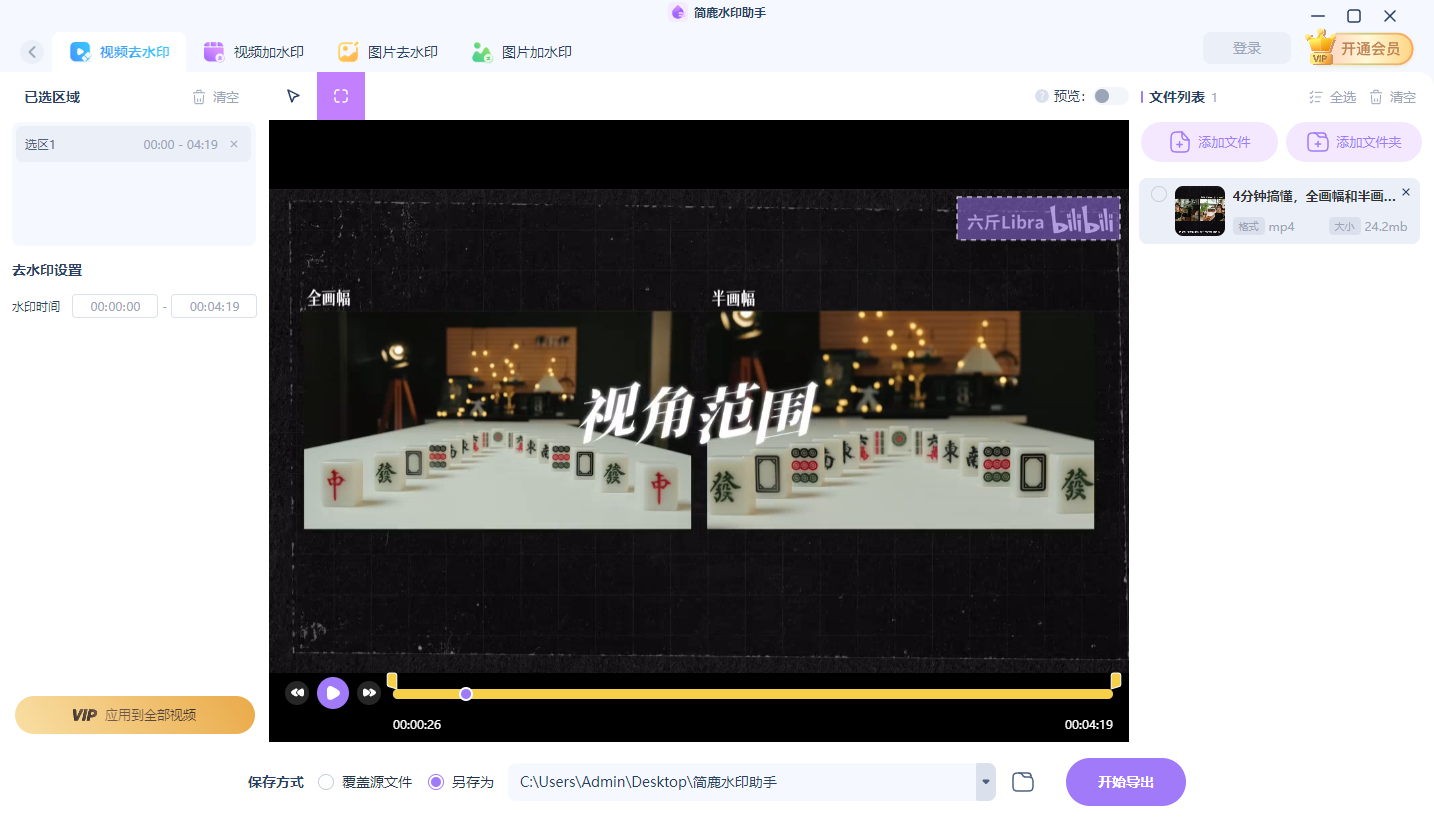Click the video thumbnail in the file list
The width and height of the screenshot is (1434, 822).
click(x=1199, y=210)
